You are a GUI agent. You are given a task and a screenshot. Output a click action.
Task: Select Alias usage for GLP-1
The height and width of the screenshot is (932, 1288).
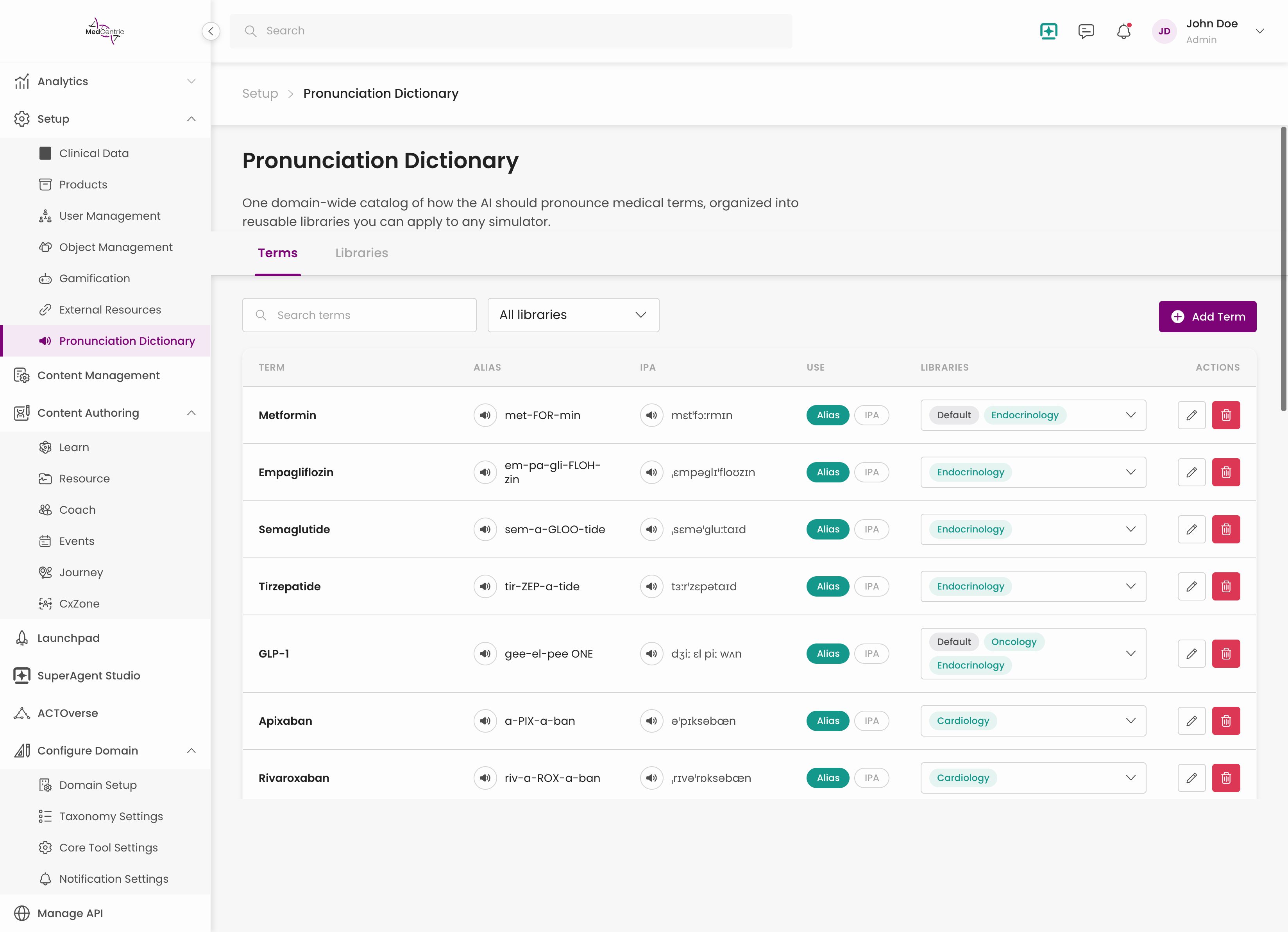point(827,654)
